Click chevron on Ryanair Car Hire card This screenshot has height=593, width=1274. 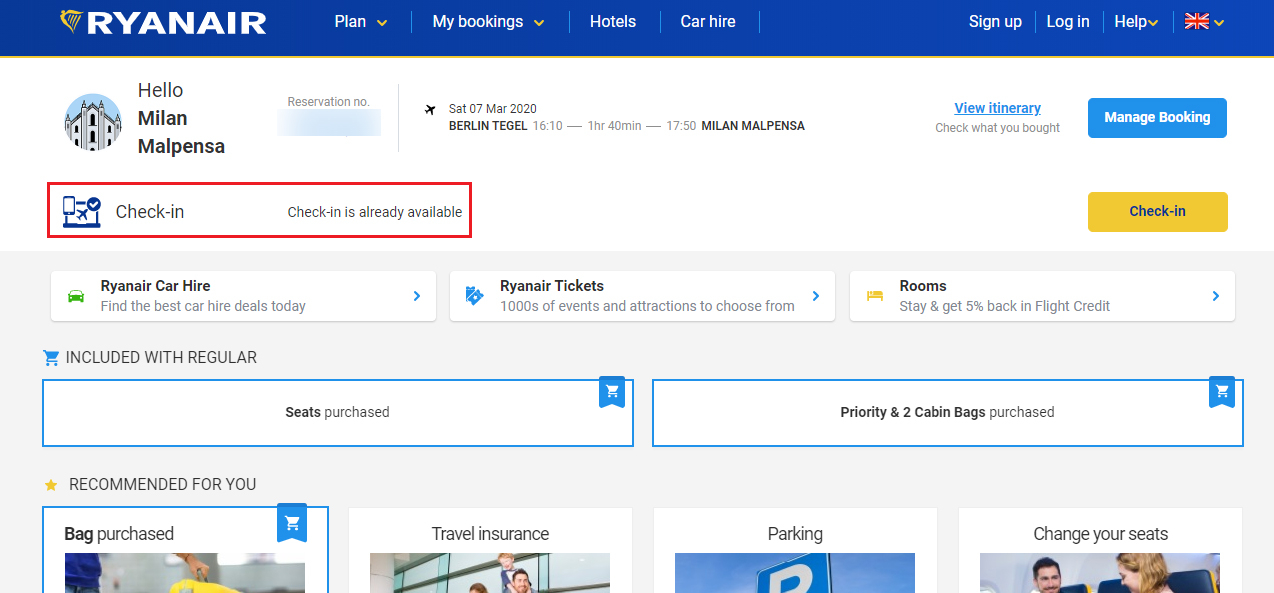tap(417, 296)
